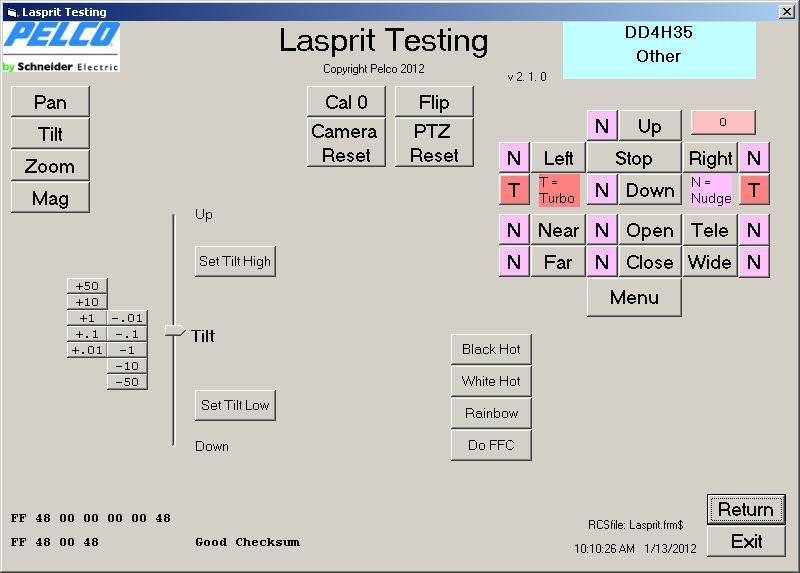Click the Stop button
Viewport: 800px width, 573px height.
[x=634, y=158]
